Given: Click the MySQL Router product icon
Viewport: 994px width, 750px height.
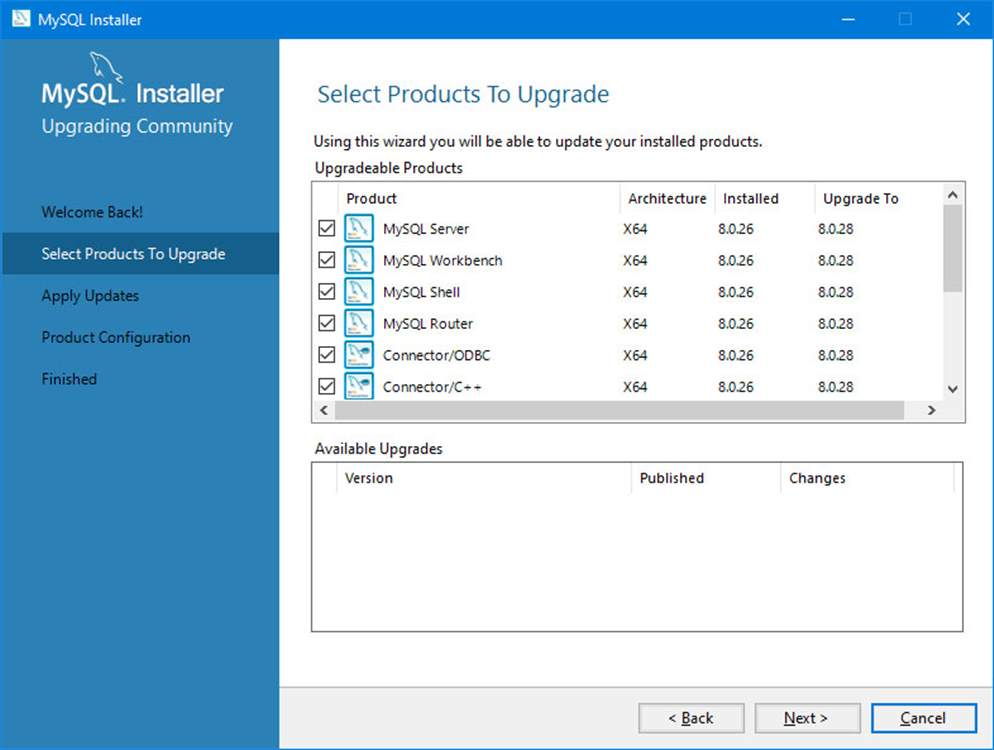Looking at the screenshot, I should (x=358, y=323).
